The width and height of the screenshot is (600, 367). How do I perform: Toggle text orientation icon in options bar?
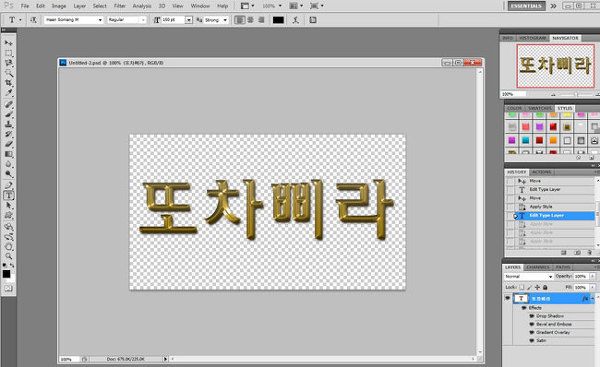34,20
